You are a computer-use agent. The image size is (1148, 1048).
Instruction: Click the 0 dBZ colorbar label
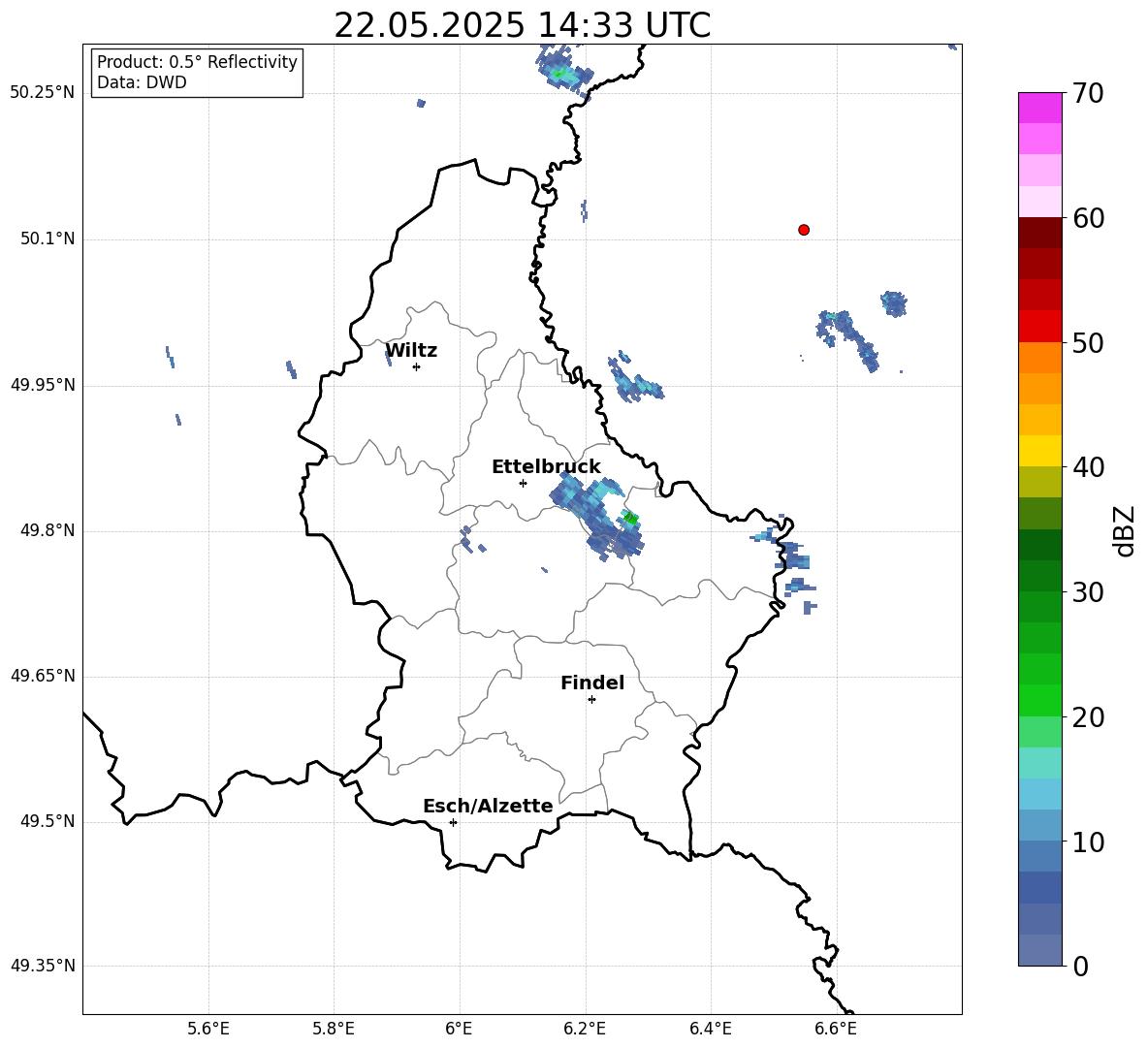coord(1080,966)
